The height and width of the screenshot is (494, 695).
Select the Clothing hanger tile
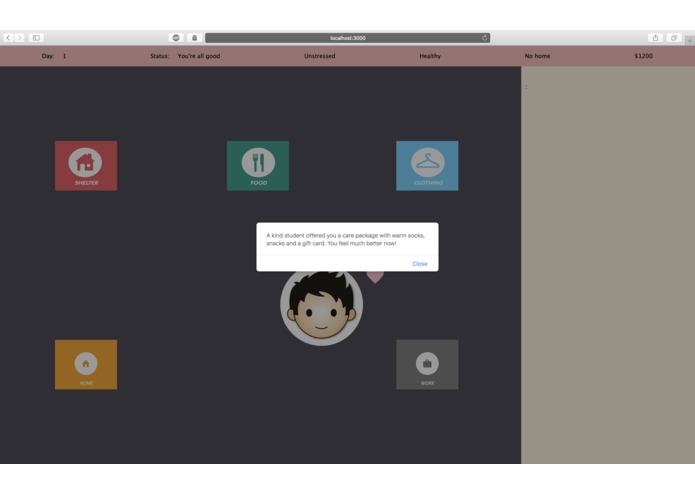click(427, 166)
